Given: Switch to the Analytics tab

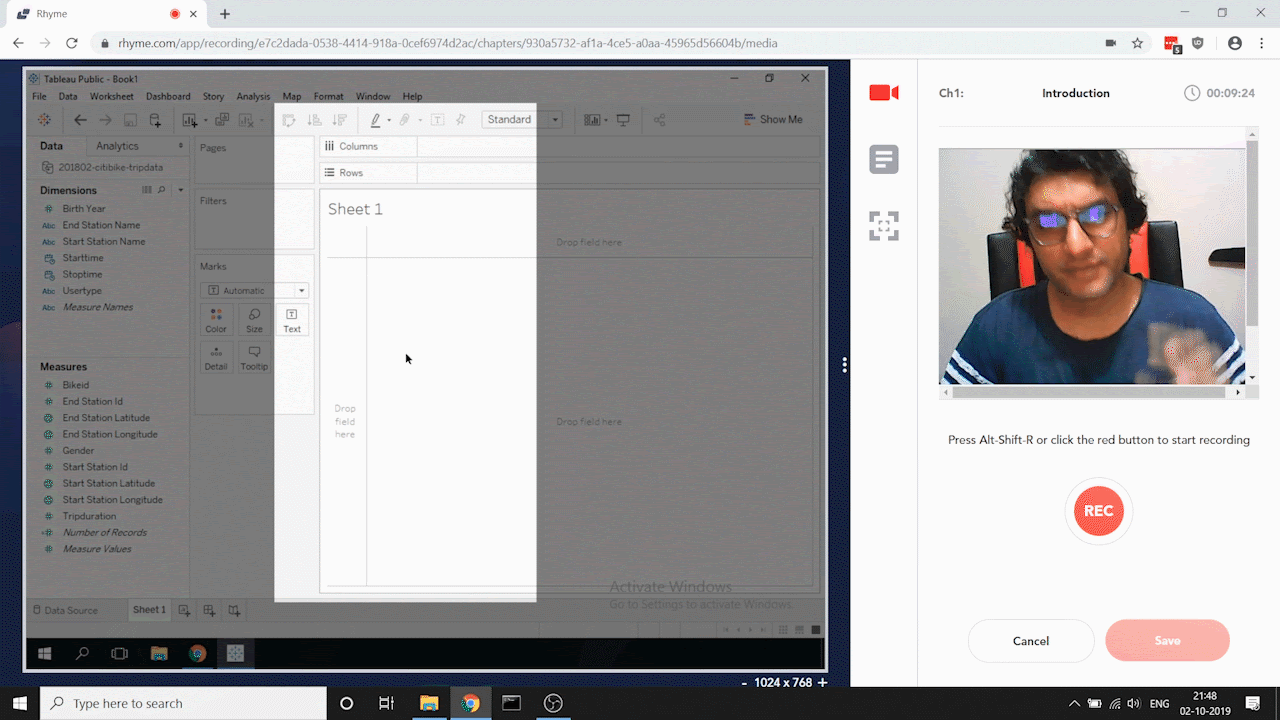Looking at the screenshot, I should (117, 146).
